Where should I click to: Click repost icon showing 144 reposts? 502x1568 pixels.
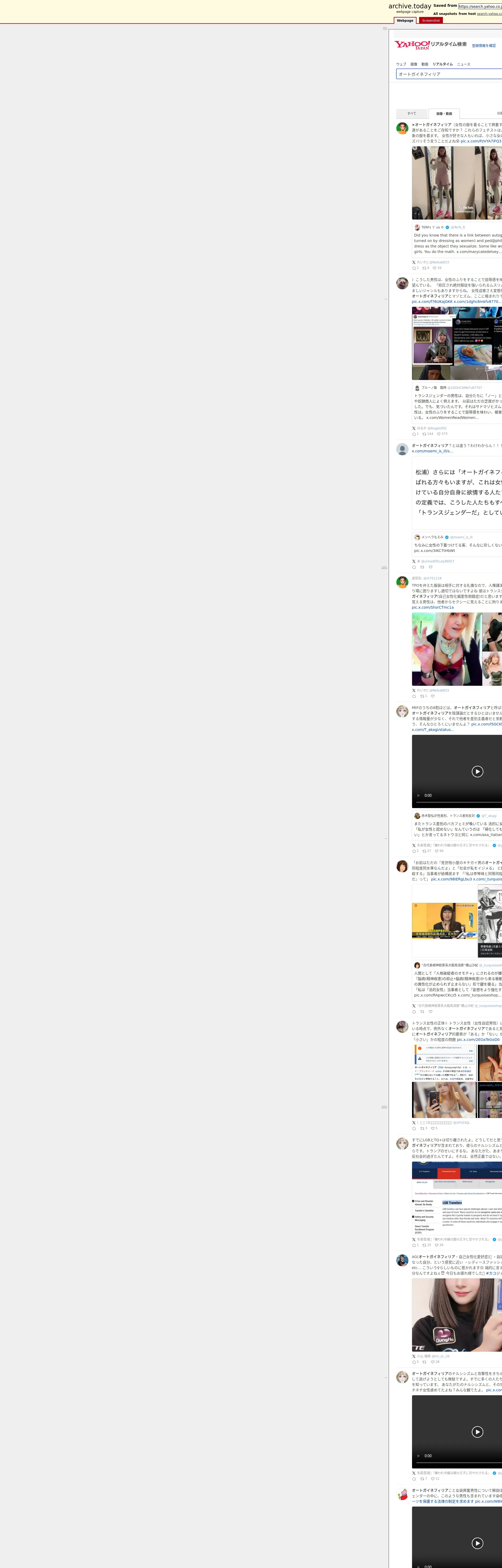click(x=424, y=434)
